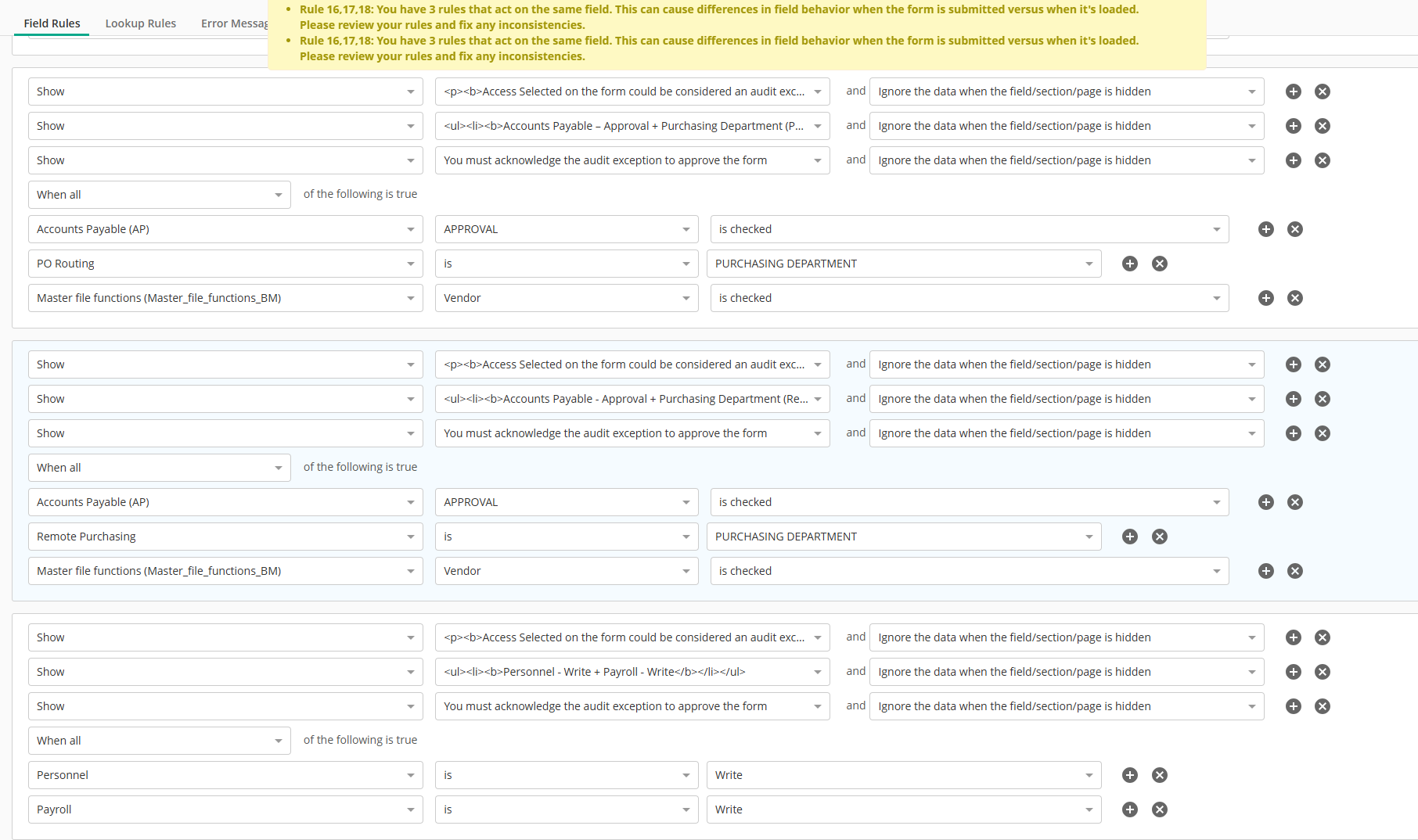Change the Write value for Payroll

(x=904, y=809)
